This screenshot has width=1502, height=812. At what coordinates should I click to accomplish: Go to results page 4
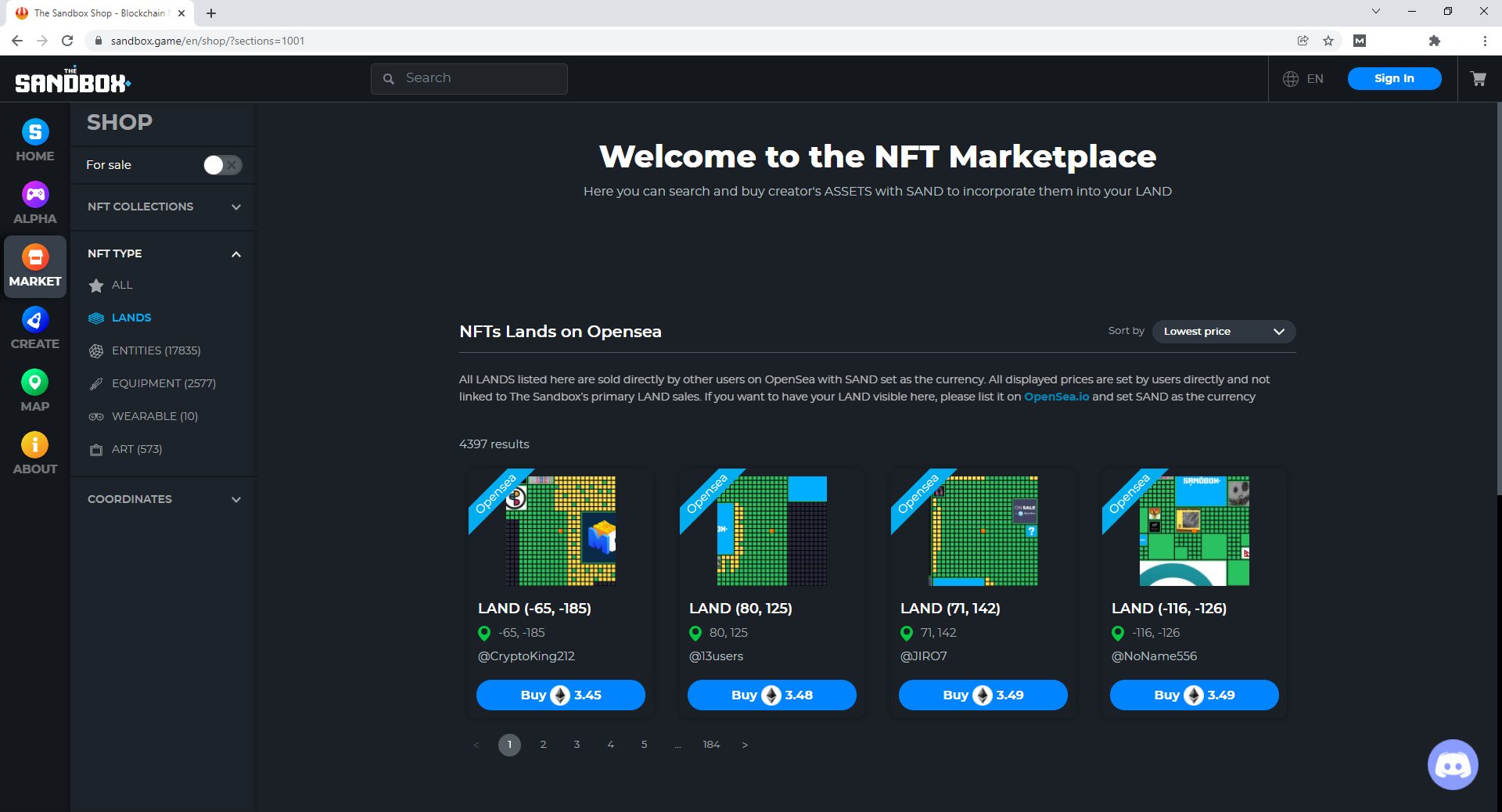tap(610, 745)
